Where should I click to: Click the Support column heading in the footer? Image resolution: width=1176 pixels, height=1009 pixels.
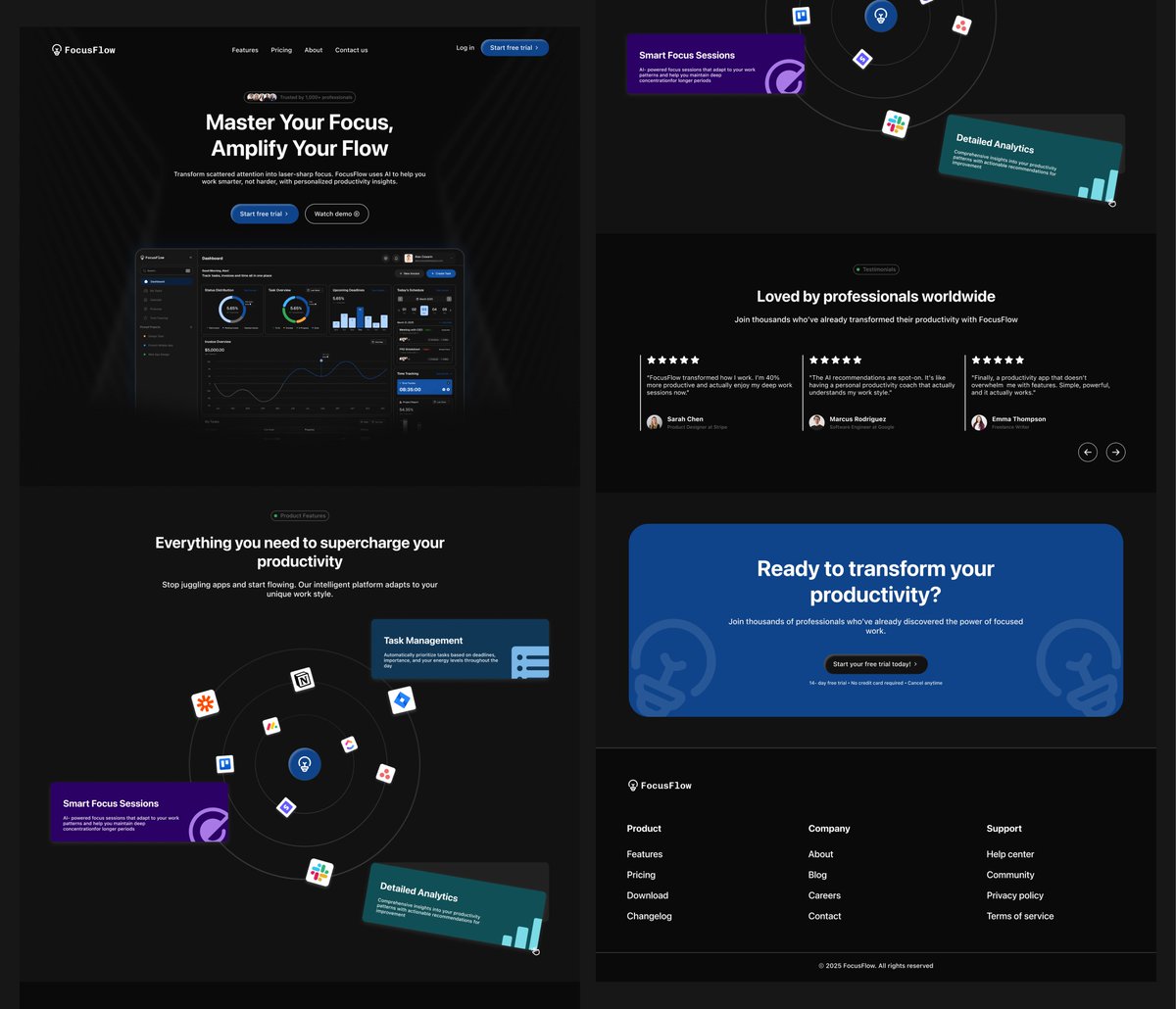click(1004, 829)
